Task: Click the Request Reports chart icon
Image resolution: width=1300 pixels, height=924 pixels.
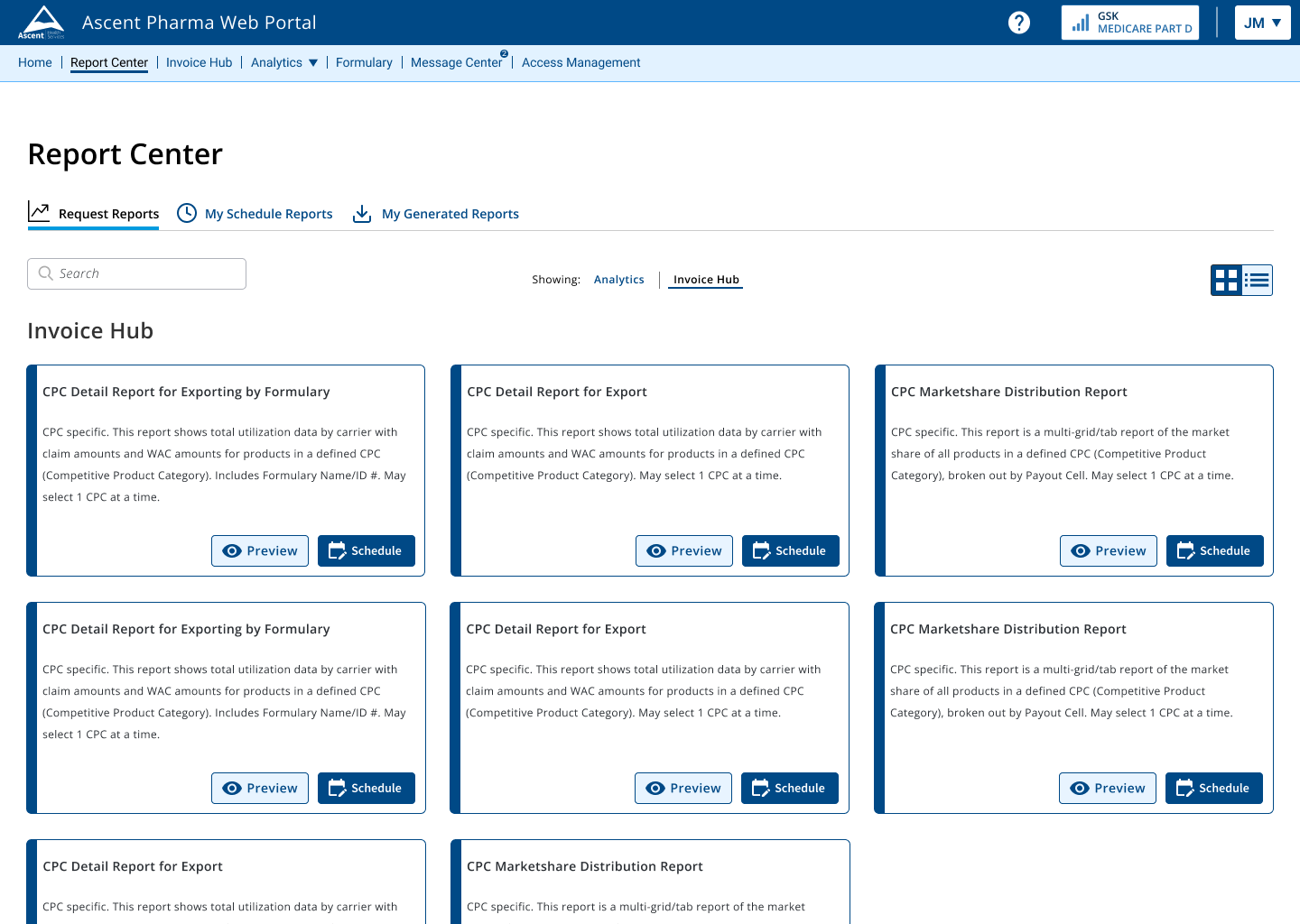Action: point(39,212)
